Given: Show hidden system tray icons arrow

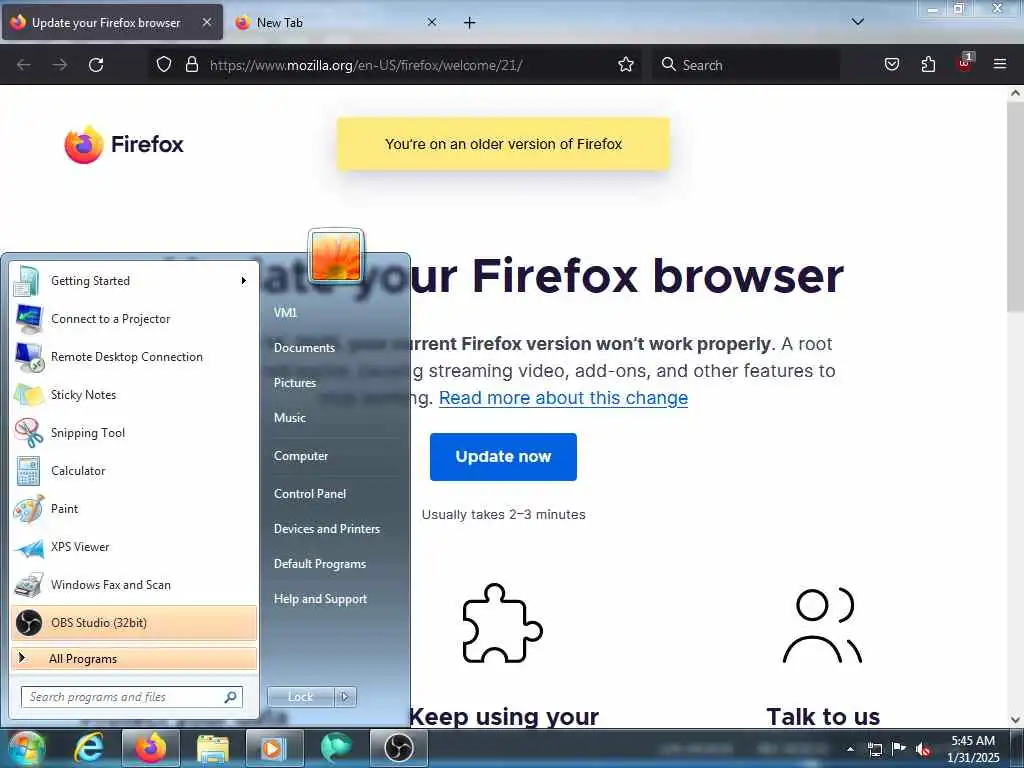Looking at the screenshot, I should coord(850,749).
